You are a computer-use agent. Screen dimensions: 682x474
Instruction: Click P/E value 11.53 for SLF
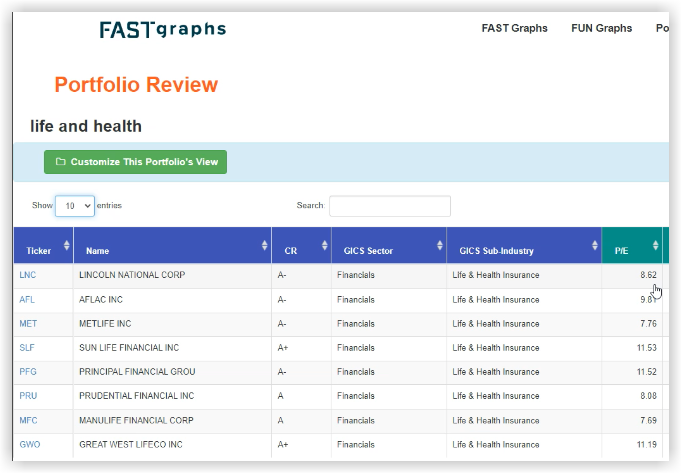click(x=646, y=348)
